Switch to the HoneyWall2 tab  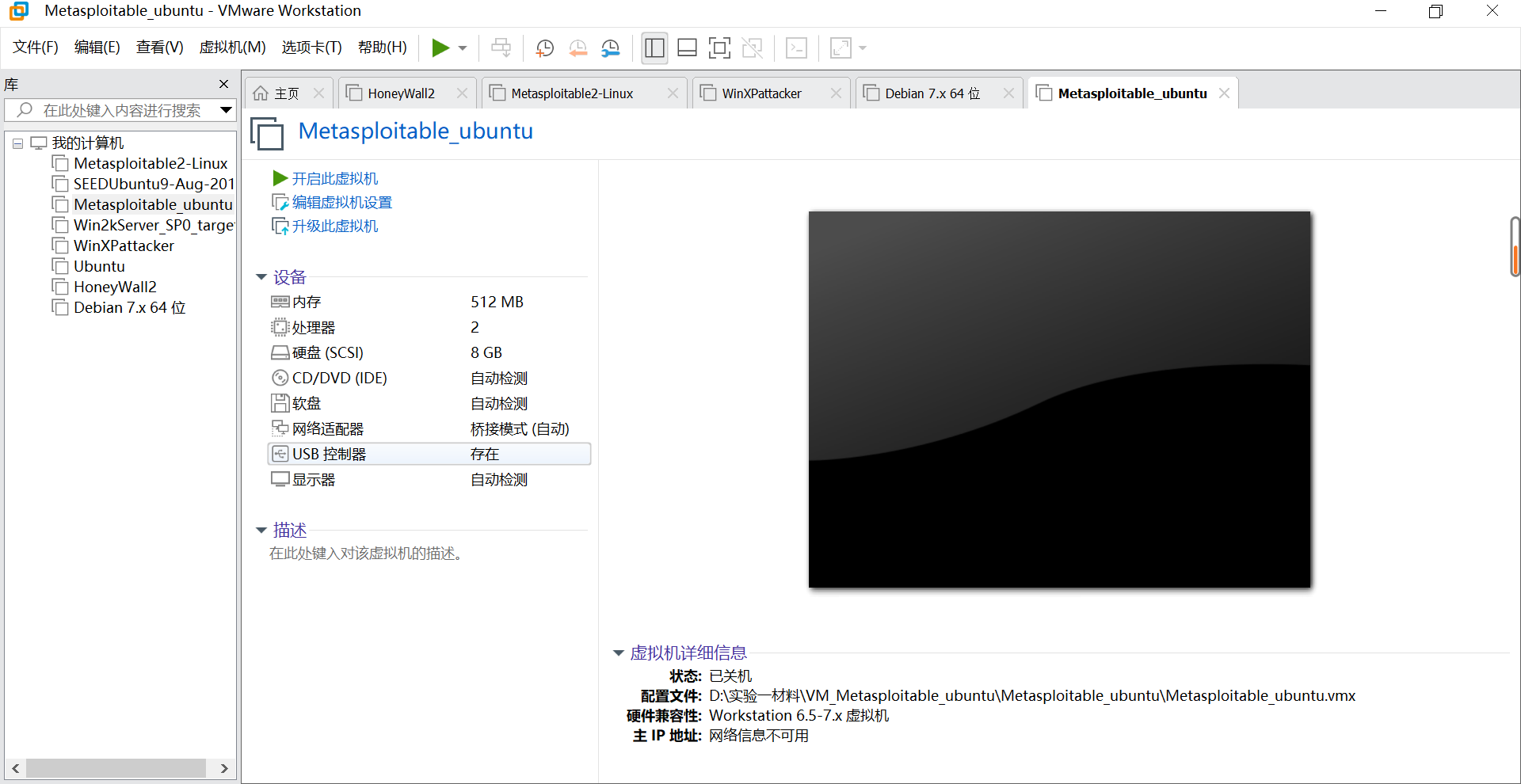(400, 93)
